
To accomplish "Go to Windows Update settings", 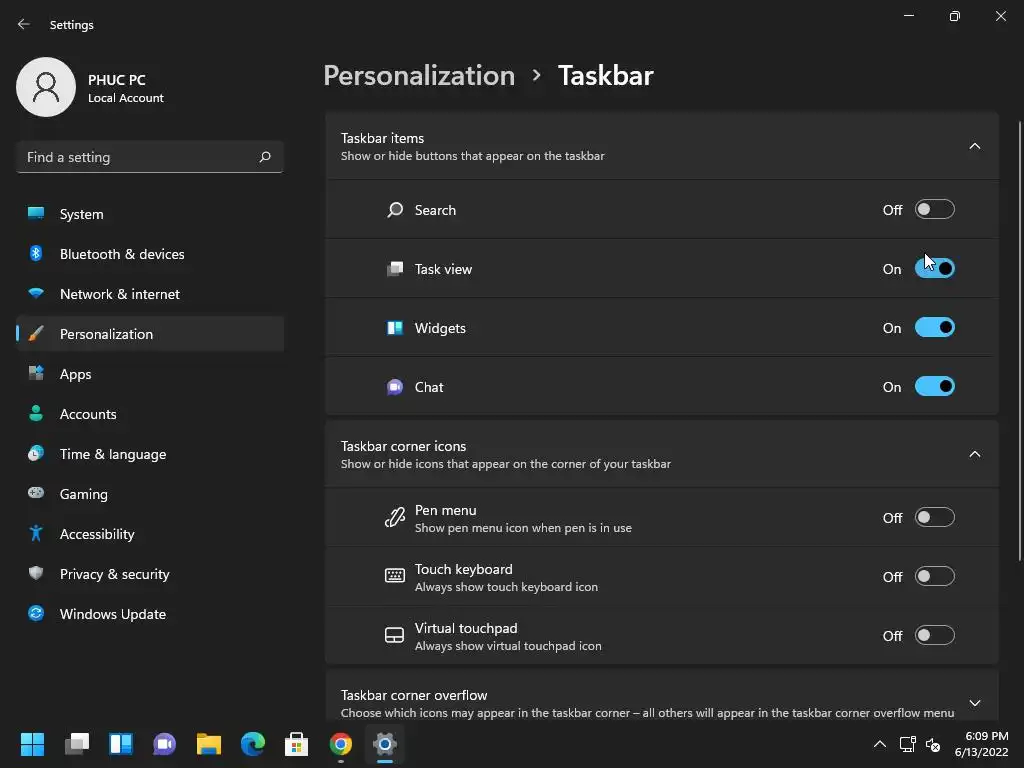I will (112, 614).
